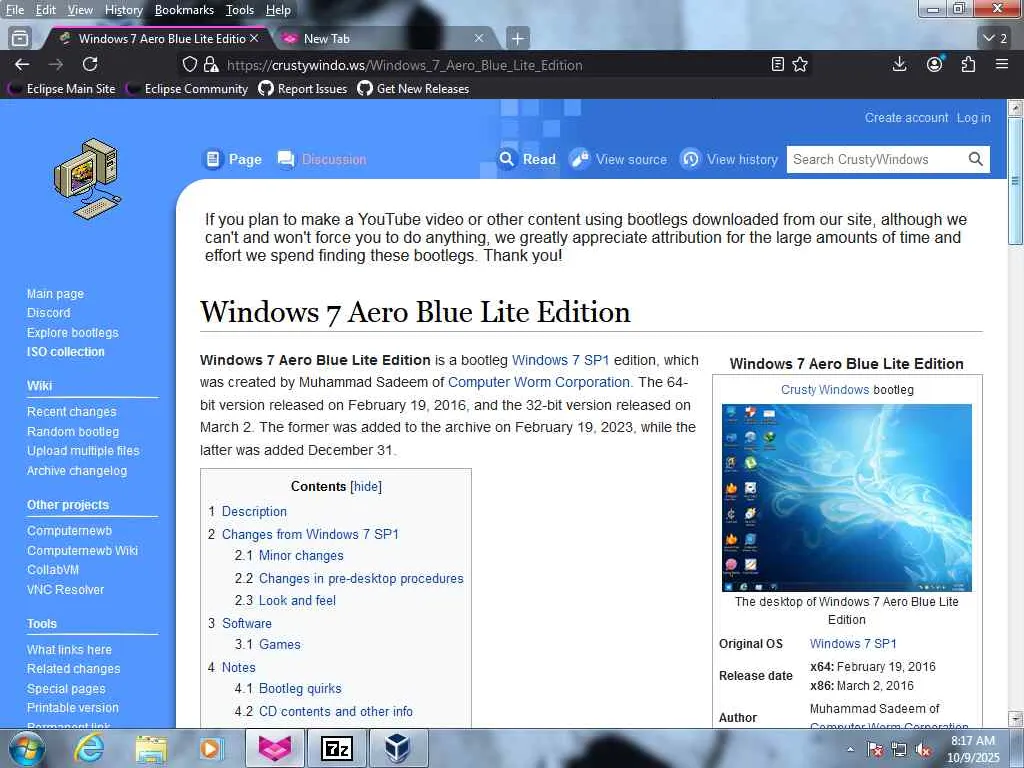Open the downloads panel
The image size is (1024, 768).
pyautogui.click(x=899, y=64)
